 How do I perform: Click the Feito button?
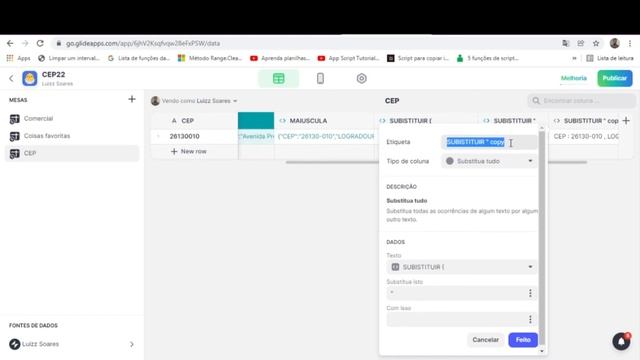tap(523, 340)
